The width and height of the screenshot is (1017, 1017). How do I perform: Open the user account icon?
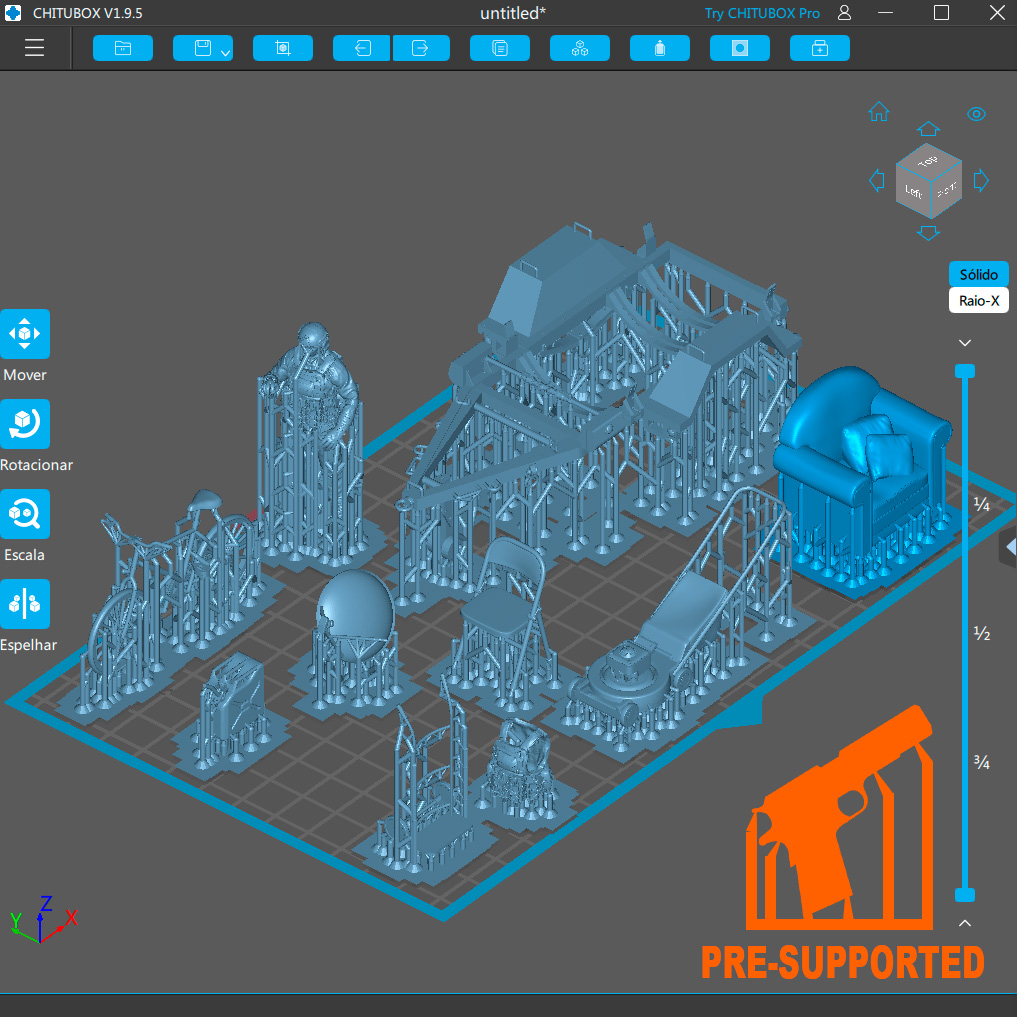point(844,13)
